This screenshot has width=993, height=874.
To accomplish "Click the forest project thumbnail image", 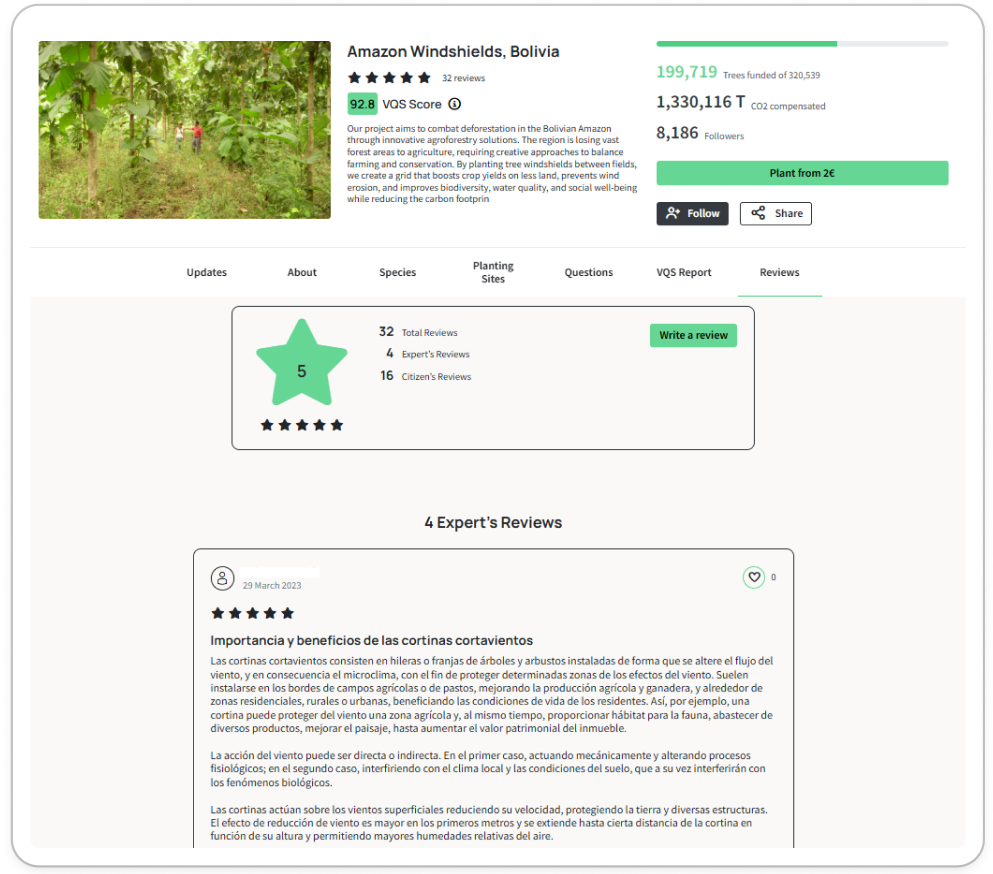I will click(184, 130).
